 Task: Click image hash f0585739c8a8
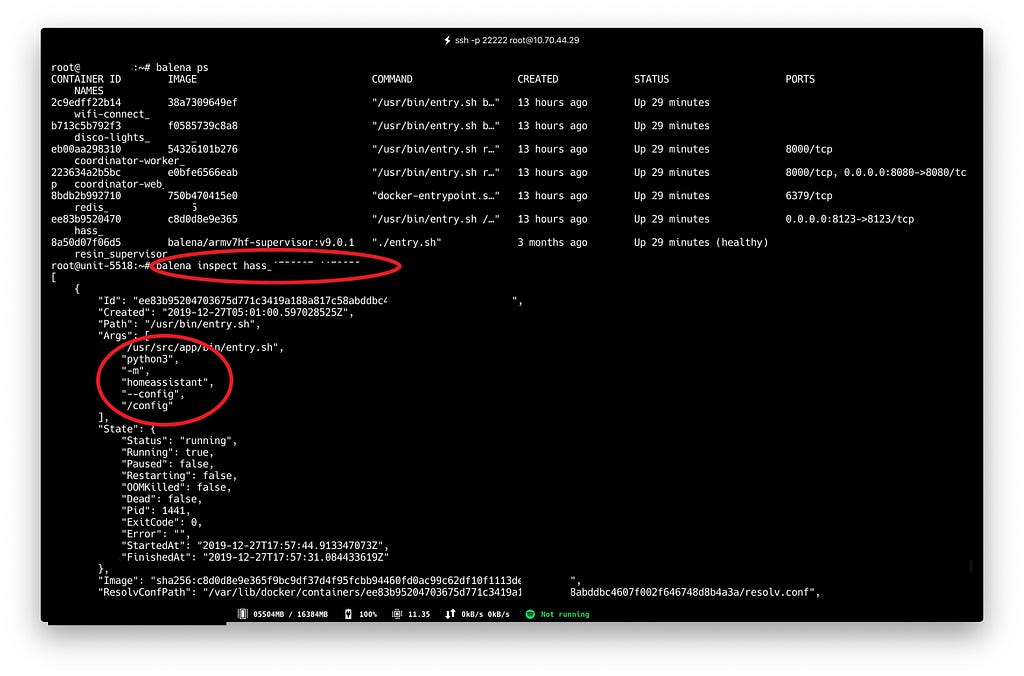pos(202,125)
